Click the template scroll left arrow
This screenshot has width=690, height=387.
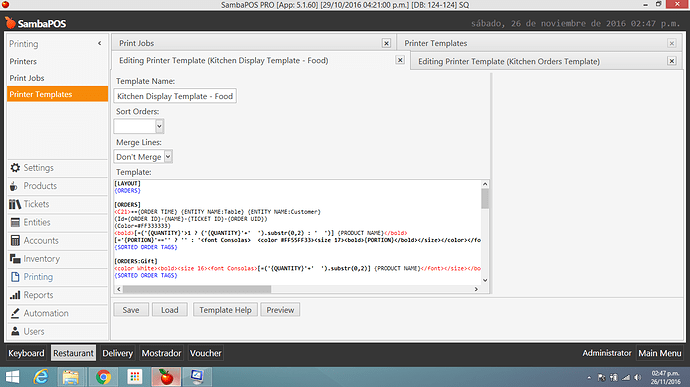pos(118,289)
